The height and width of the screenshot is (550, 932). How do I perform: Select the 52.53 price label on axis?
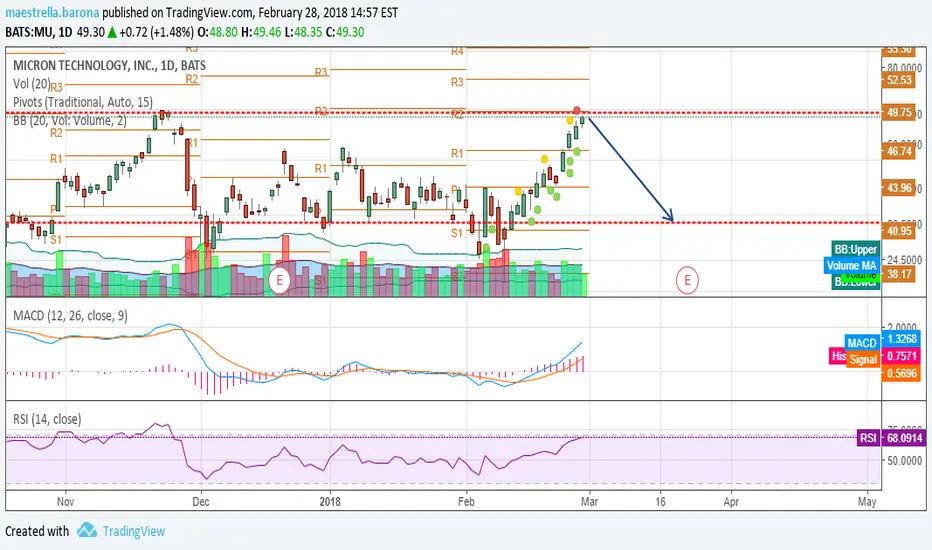click(899, 80)
